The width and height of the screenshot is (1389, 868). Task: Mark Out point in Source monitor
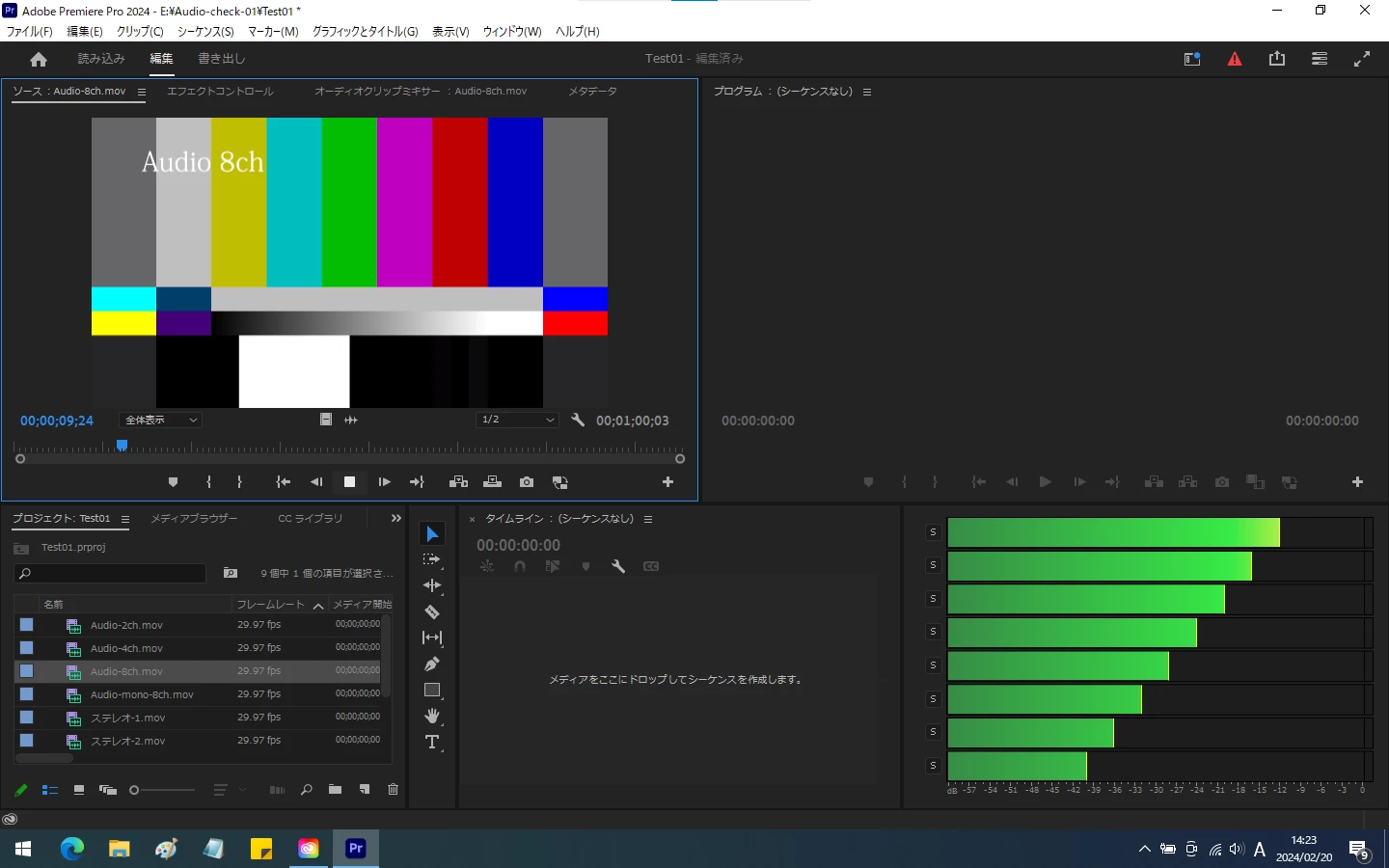point(239,482)
